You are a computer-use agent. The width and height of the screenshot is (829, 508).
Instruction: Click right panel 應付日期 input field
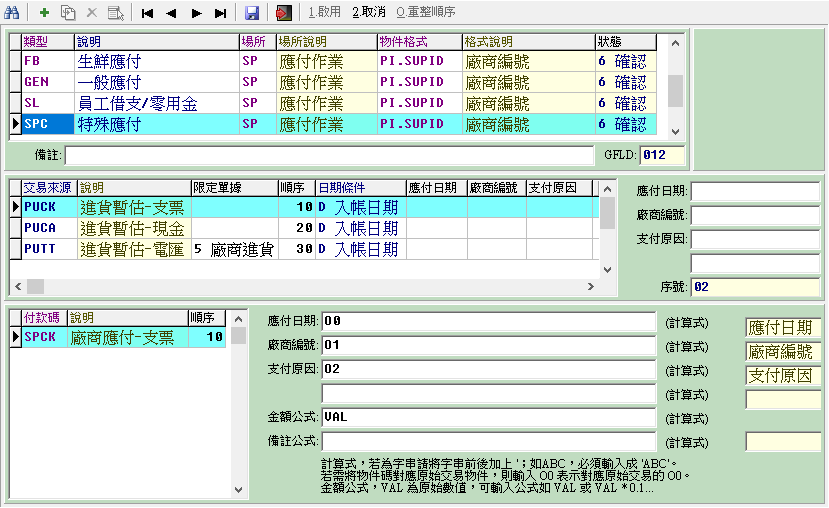755,191
